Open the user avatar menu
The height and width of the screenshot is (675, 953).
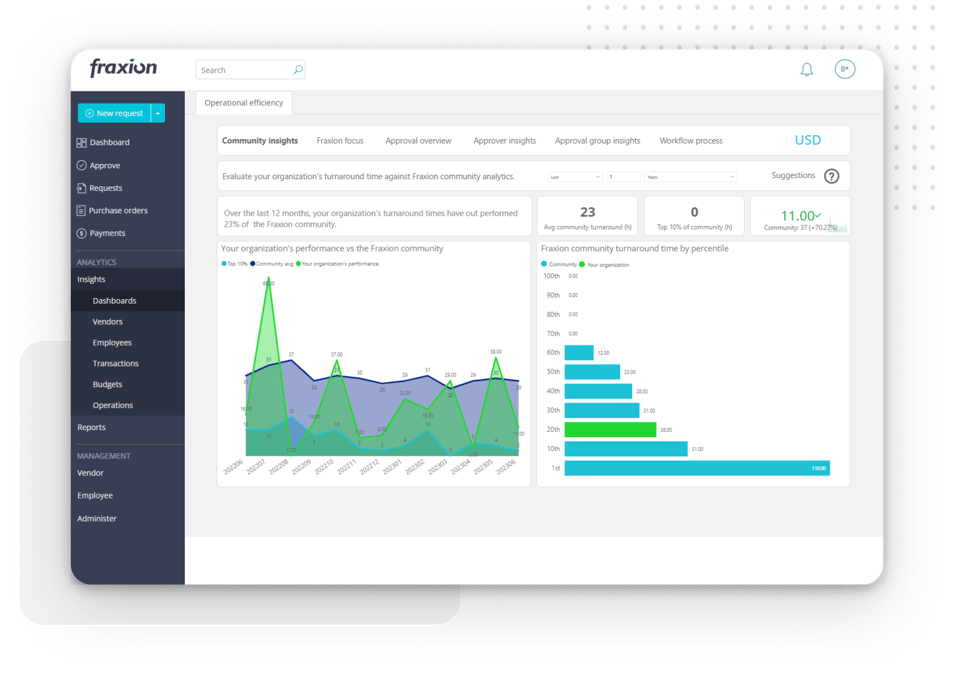(x=844, y=68)
